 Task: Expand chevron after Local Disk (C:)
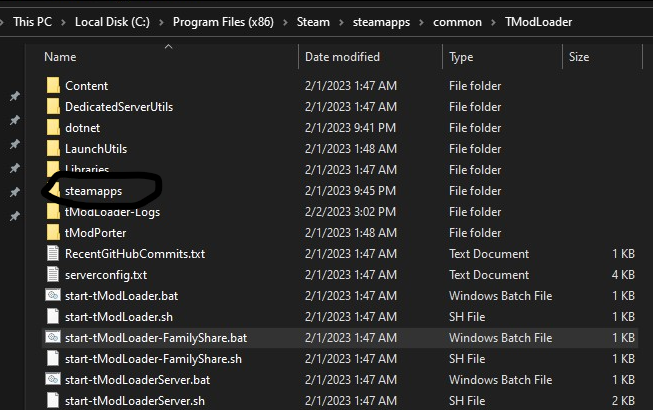pos(161,22)
